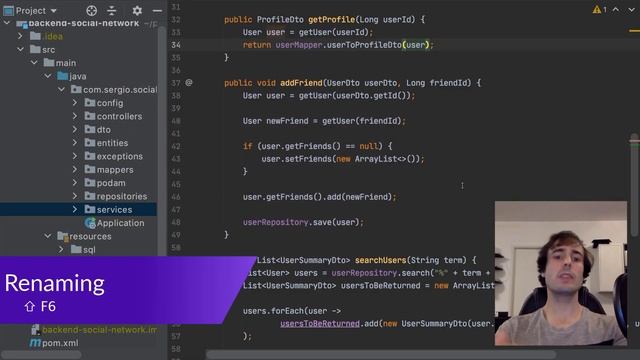Screen dimensions: 640x360
Task: Click the gutter @ icon on line 37
Action: [x=189, y=83]
